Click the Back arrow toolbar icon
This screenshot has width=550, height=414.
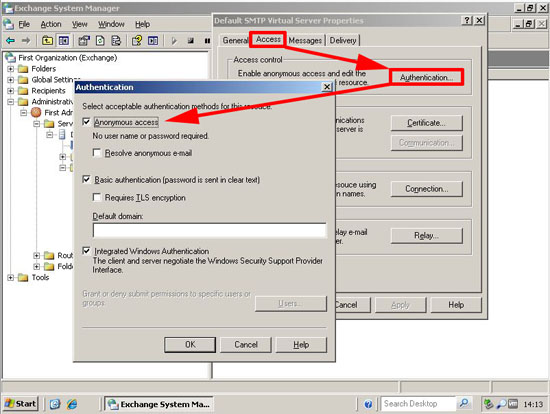[11, 41]
